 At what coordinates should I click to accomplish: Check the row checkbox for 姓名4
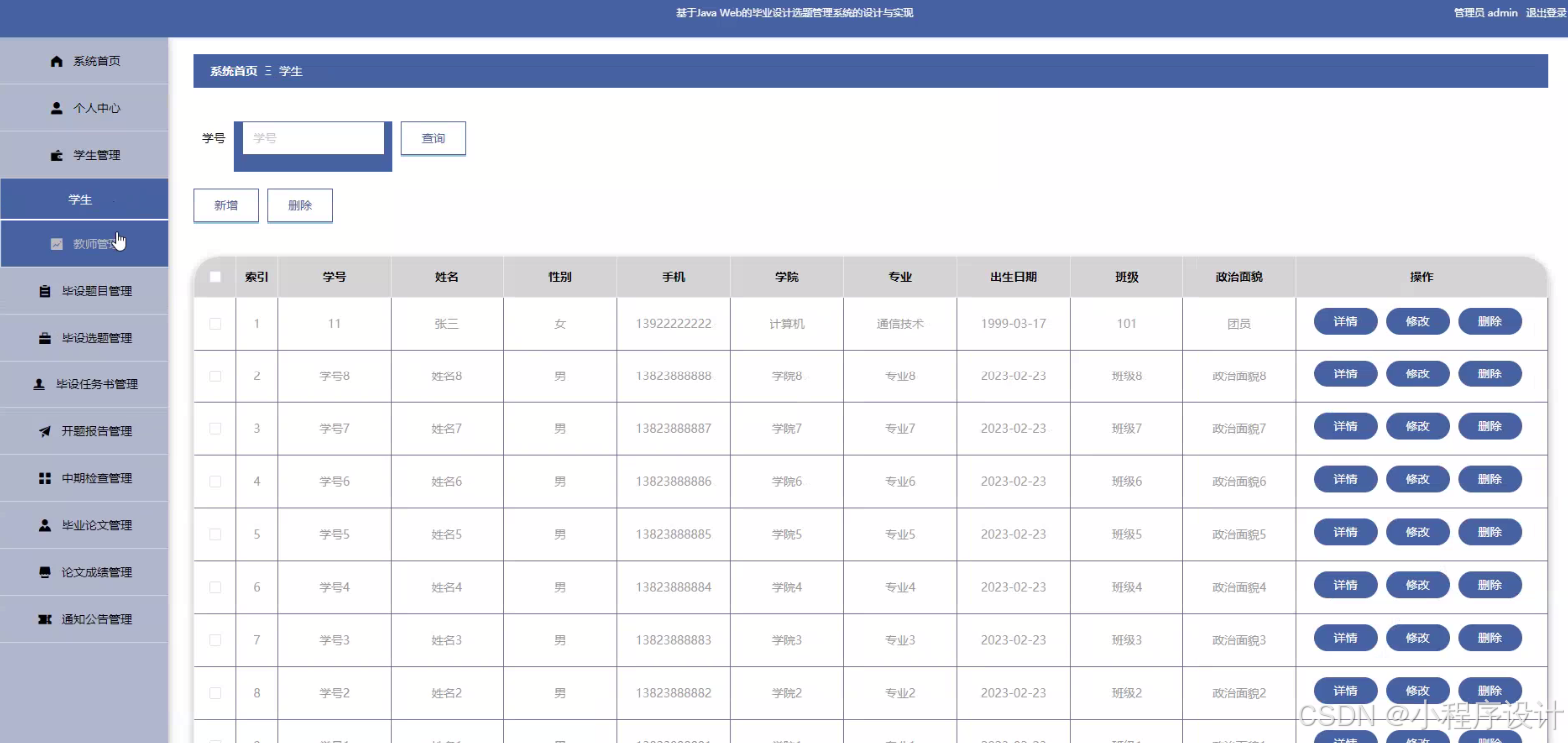[x=215, y=587]
